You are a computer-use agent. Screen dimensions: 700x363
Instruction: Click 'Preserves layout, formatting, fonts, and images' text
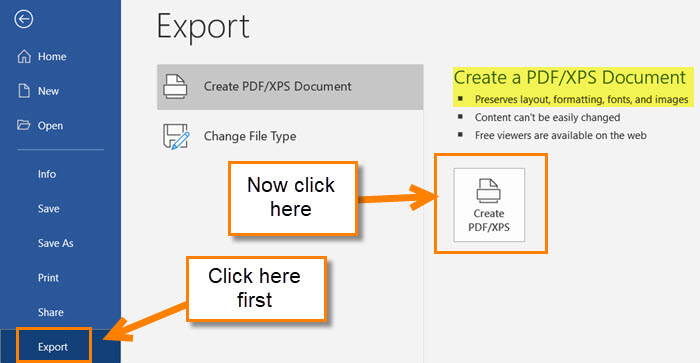[x=581, y=100]
